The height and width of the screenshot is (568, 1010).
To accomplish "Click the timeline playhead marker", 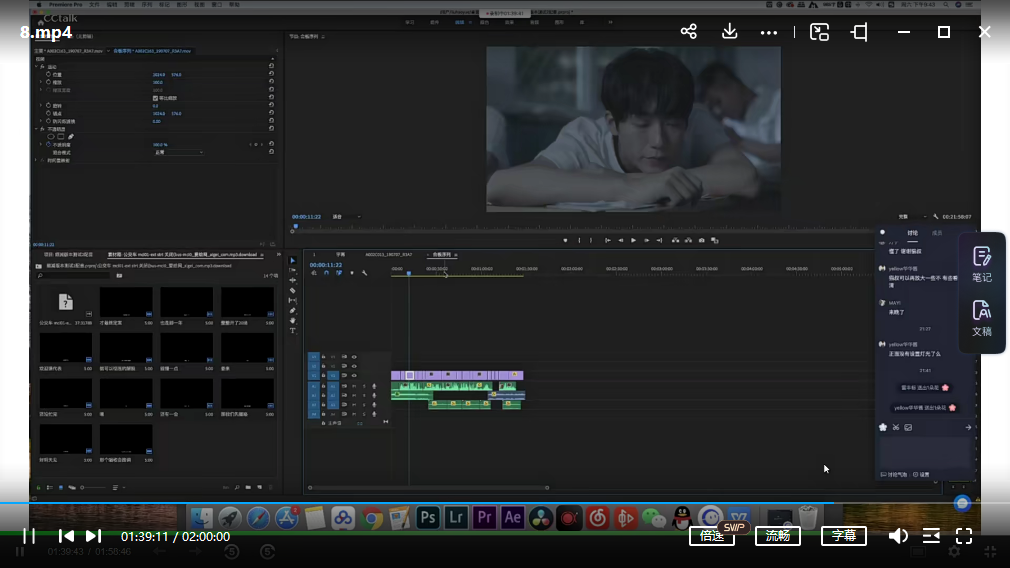I will point(408,273).
